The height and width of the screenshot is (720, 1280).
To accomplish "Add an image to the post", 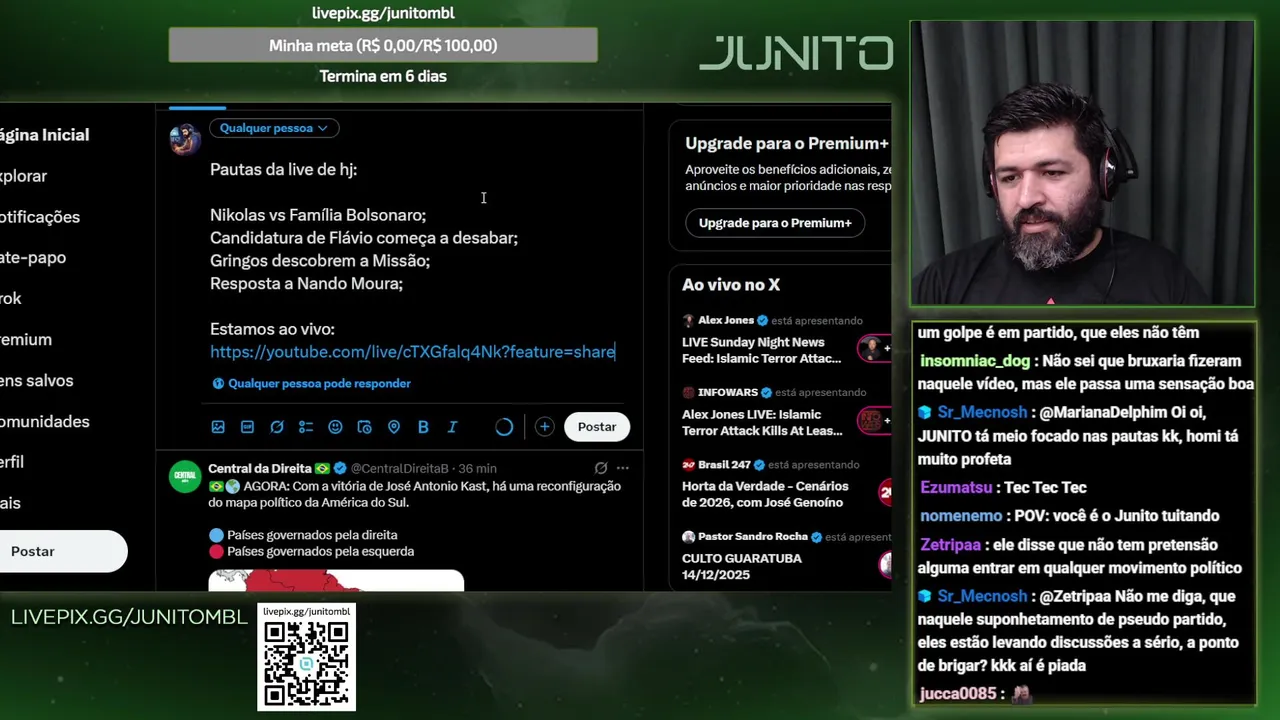I will [218, 427].
